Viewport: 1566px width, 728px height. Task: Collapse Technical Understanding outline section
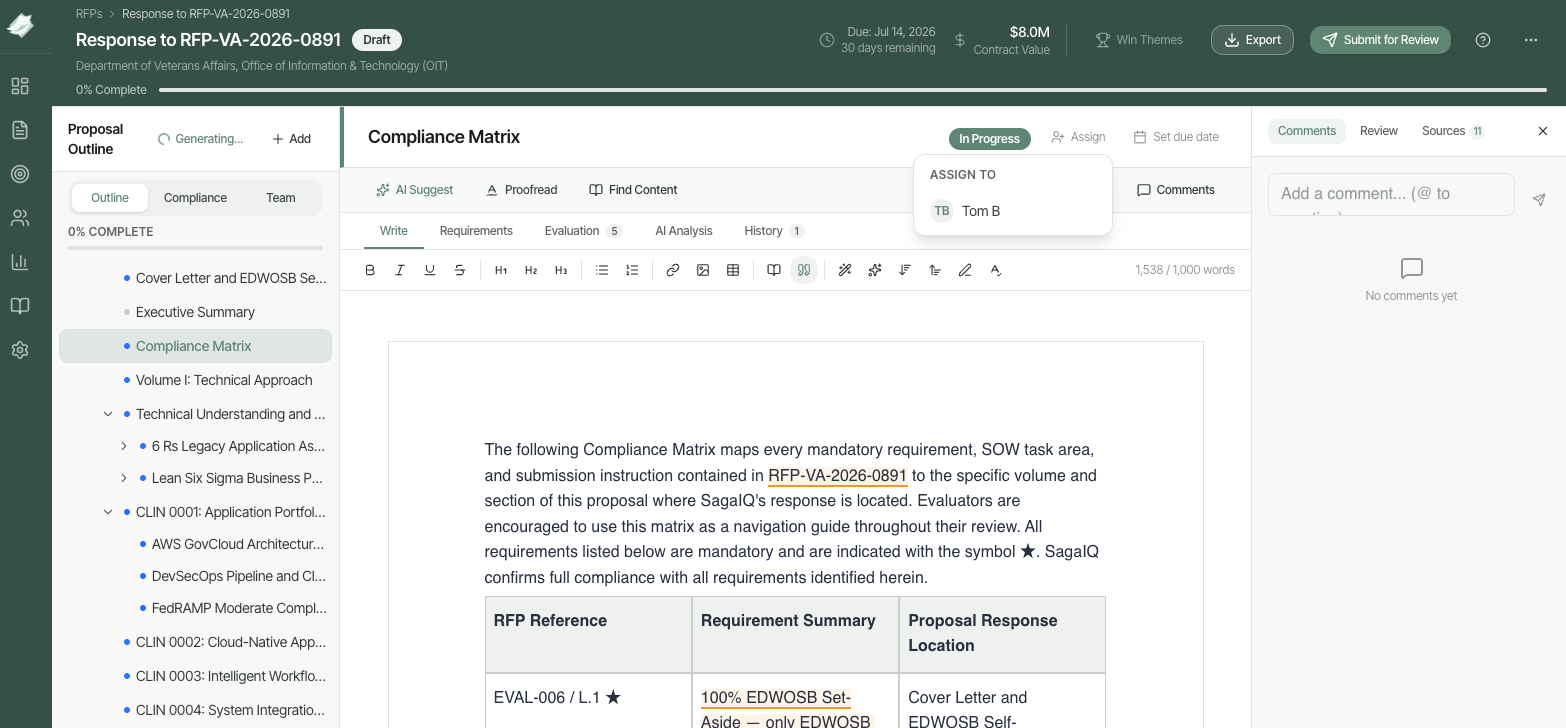pyautogui.click(x=108, y=414)
